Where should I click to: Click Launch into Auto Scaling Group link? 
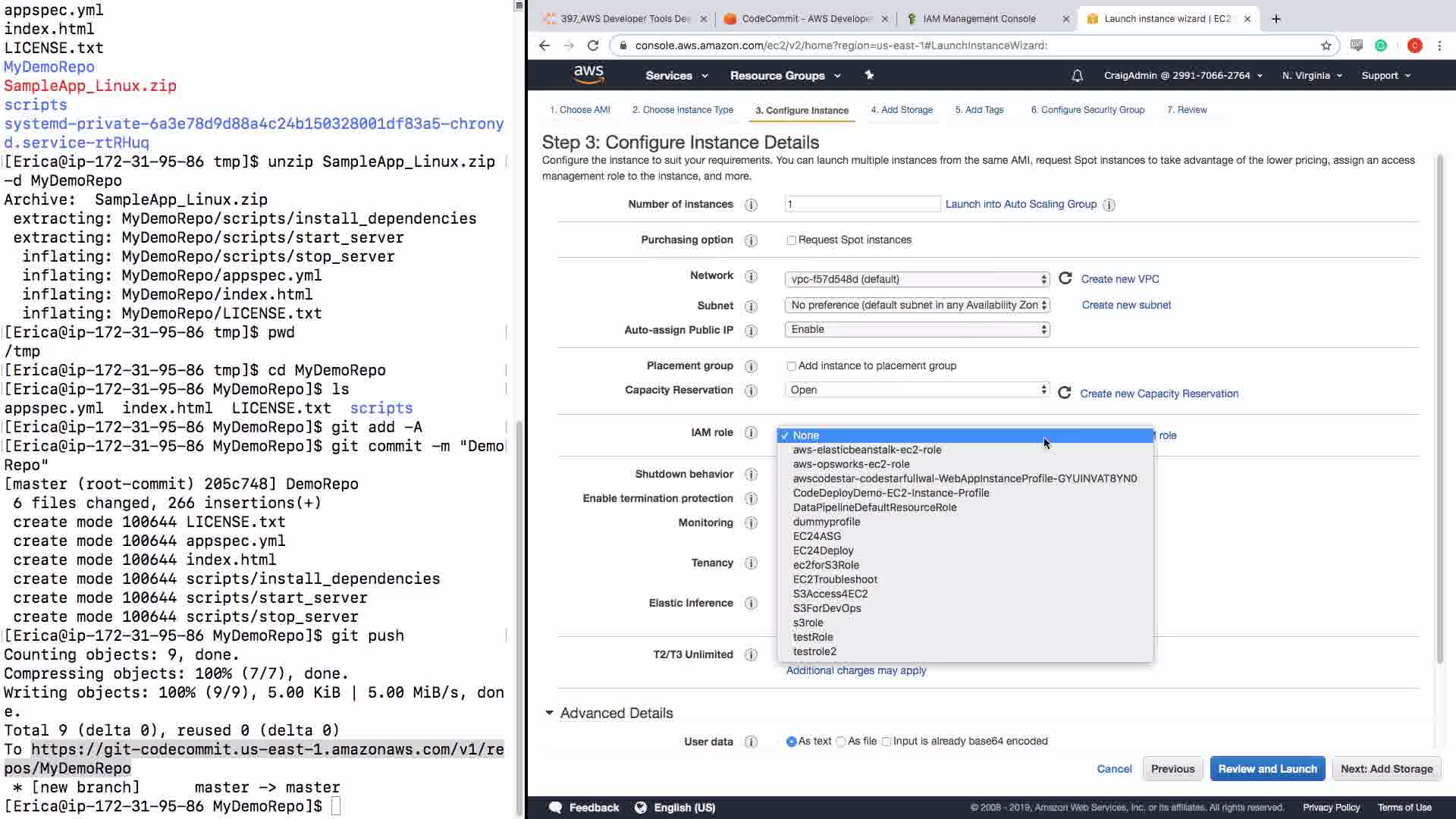pyautogui.click(x=1020, y=204)
